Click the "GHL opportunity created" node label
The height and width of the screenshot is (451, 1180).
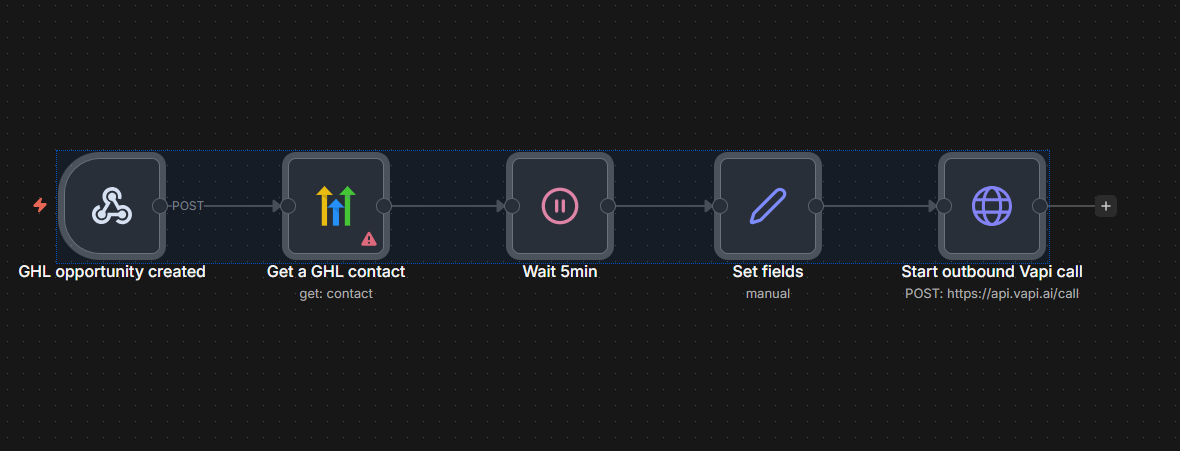point(112,271)
